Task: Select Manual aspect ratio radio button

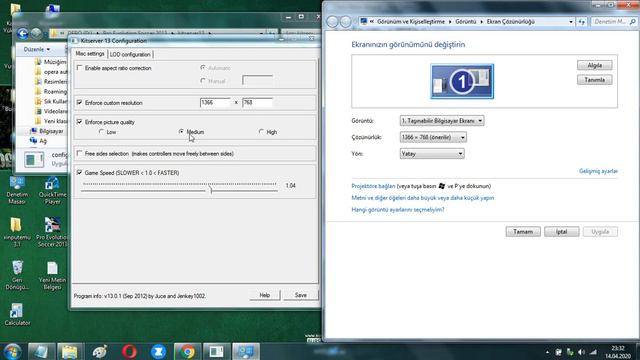Action: click(x=203, y=81)
